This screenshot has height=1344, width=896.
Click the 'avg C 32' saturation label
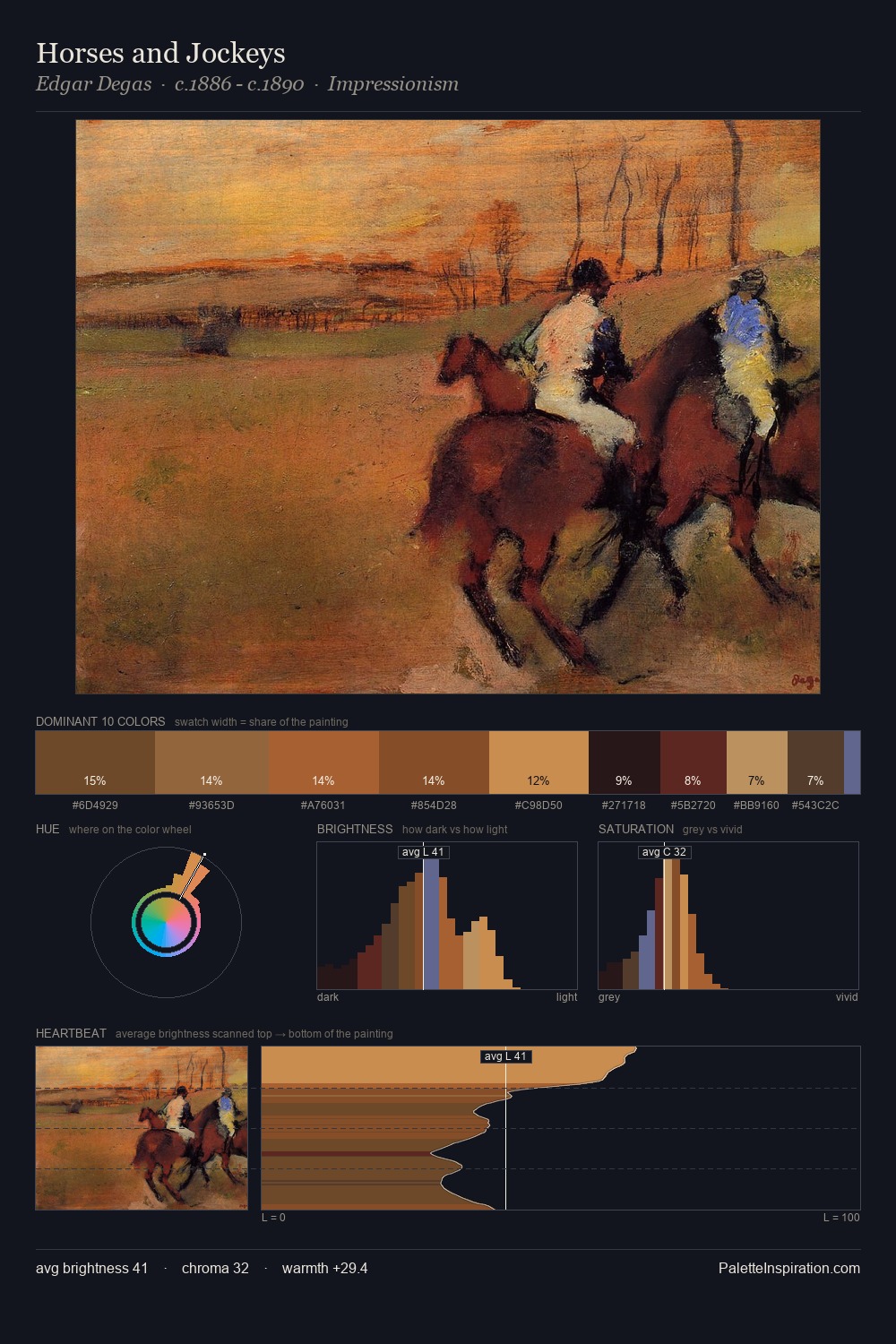pos(664,852)
